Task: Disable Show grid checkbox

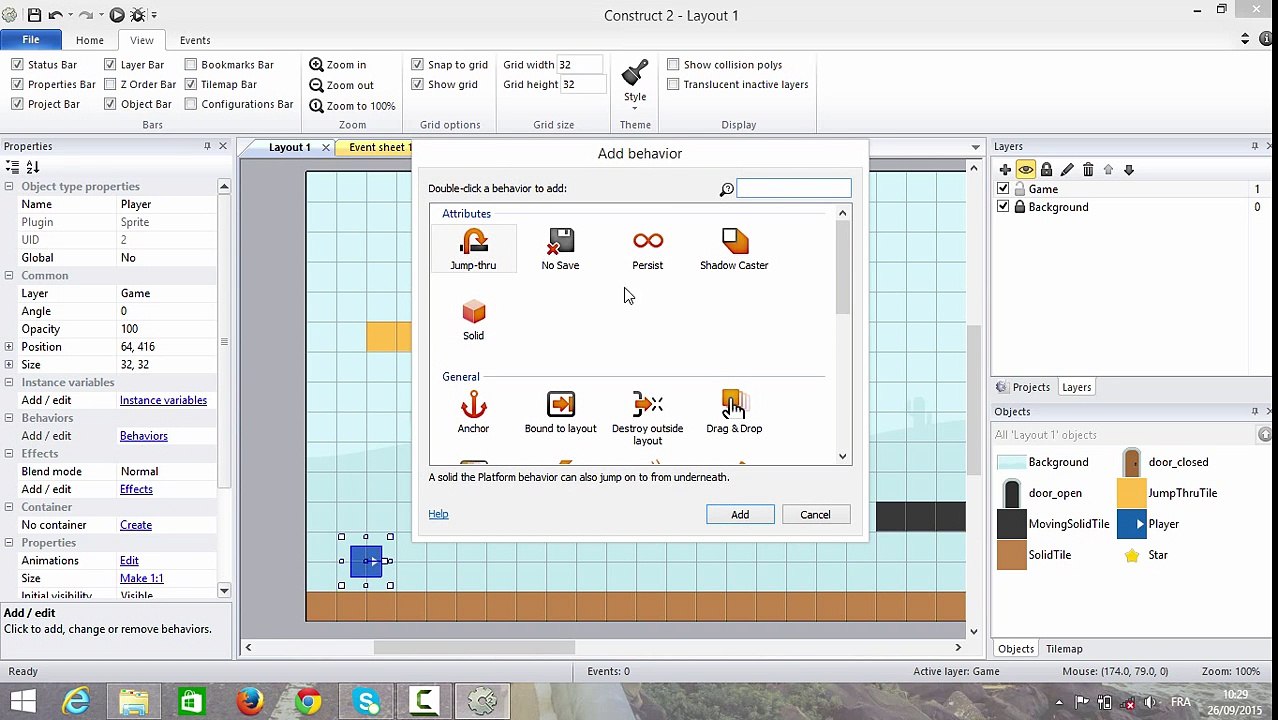Action: [418, 85]
